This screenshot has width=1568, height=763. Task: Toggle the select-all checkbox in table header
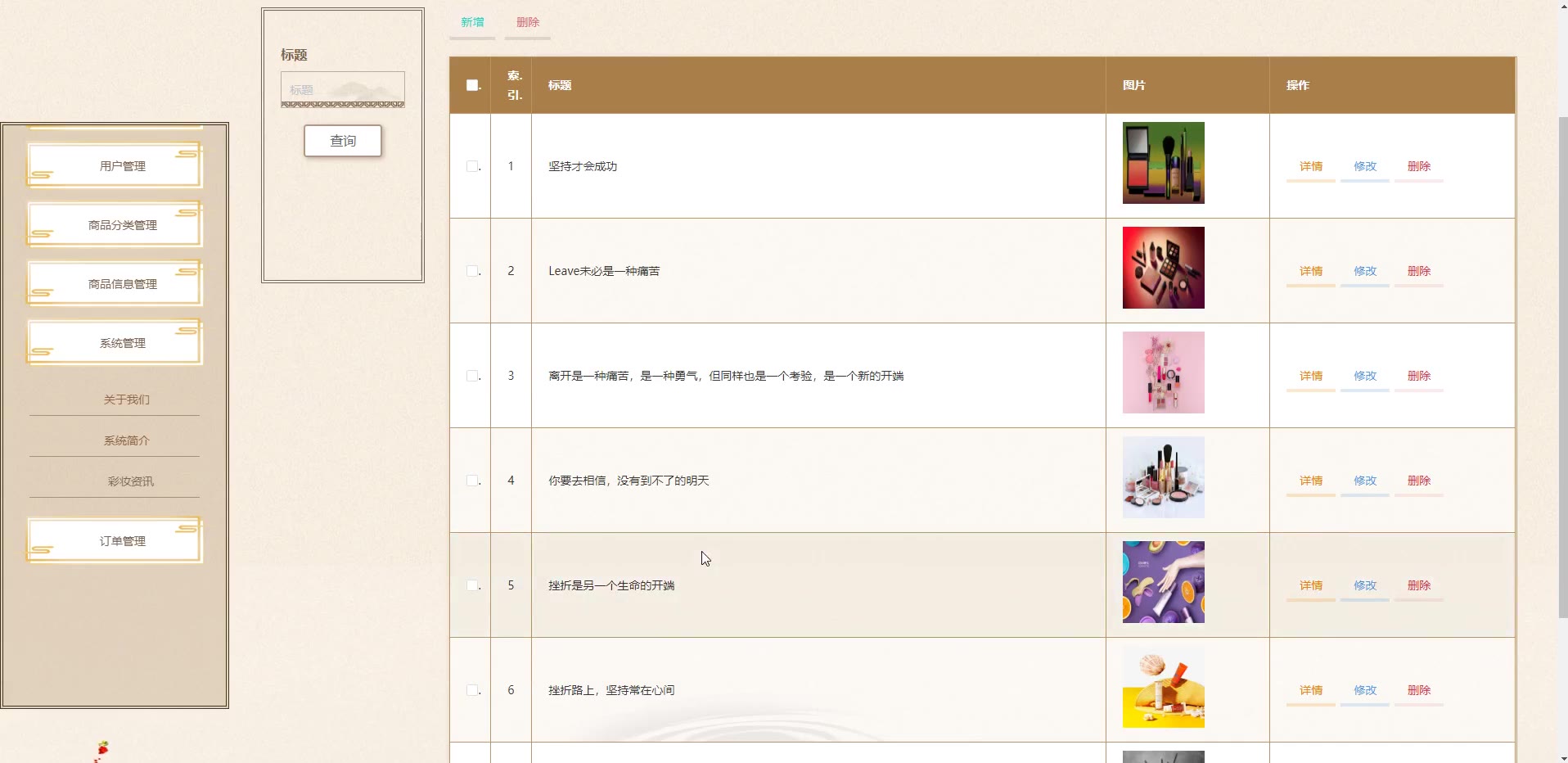pyautogui.click(x=472, y=85)
